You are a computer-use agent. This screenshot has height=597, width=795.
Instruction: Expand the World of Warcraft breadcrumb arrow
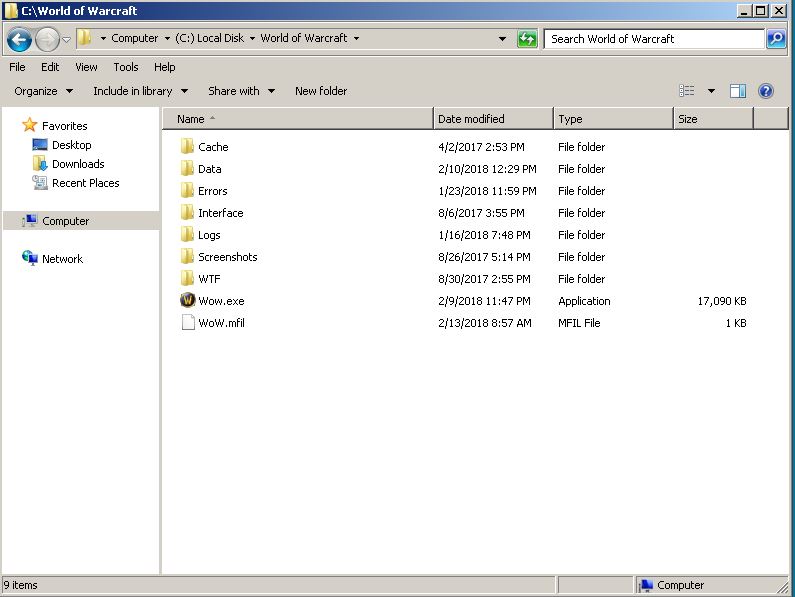(x=356, y=39)
